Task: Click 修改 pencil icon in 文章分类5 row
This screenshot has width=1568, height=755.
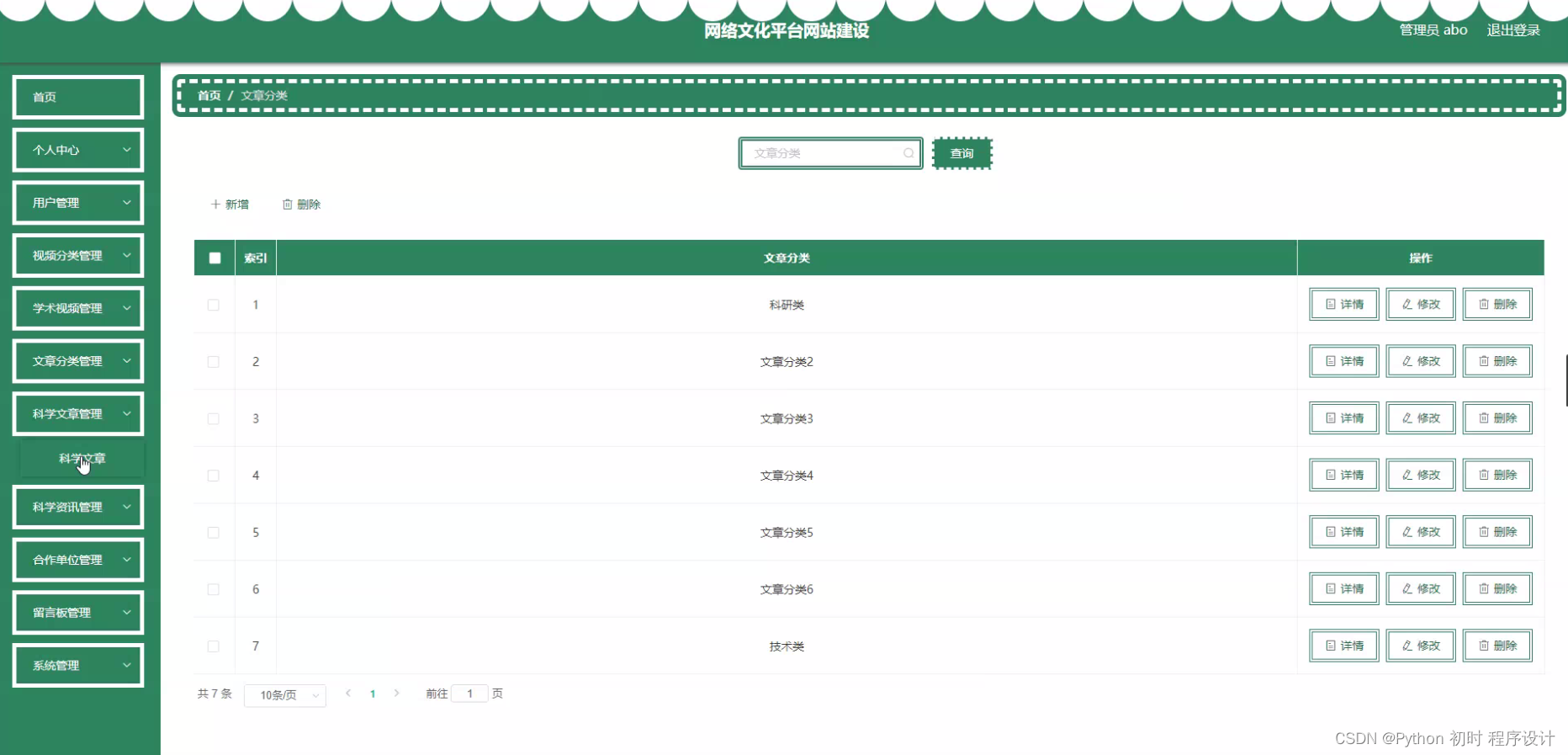Action: pos(1406,532)
